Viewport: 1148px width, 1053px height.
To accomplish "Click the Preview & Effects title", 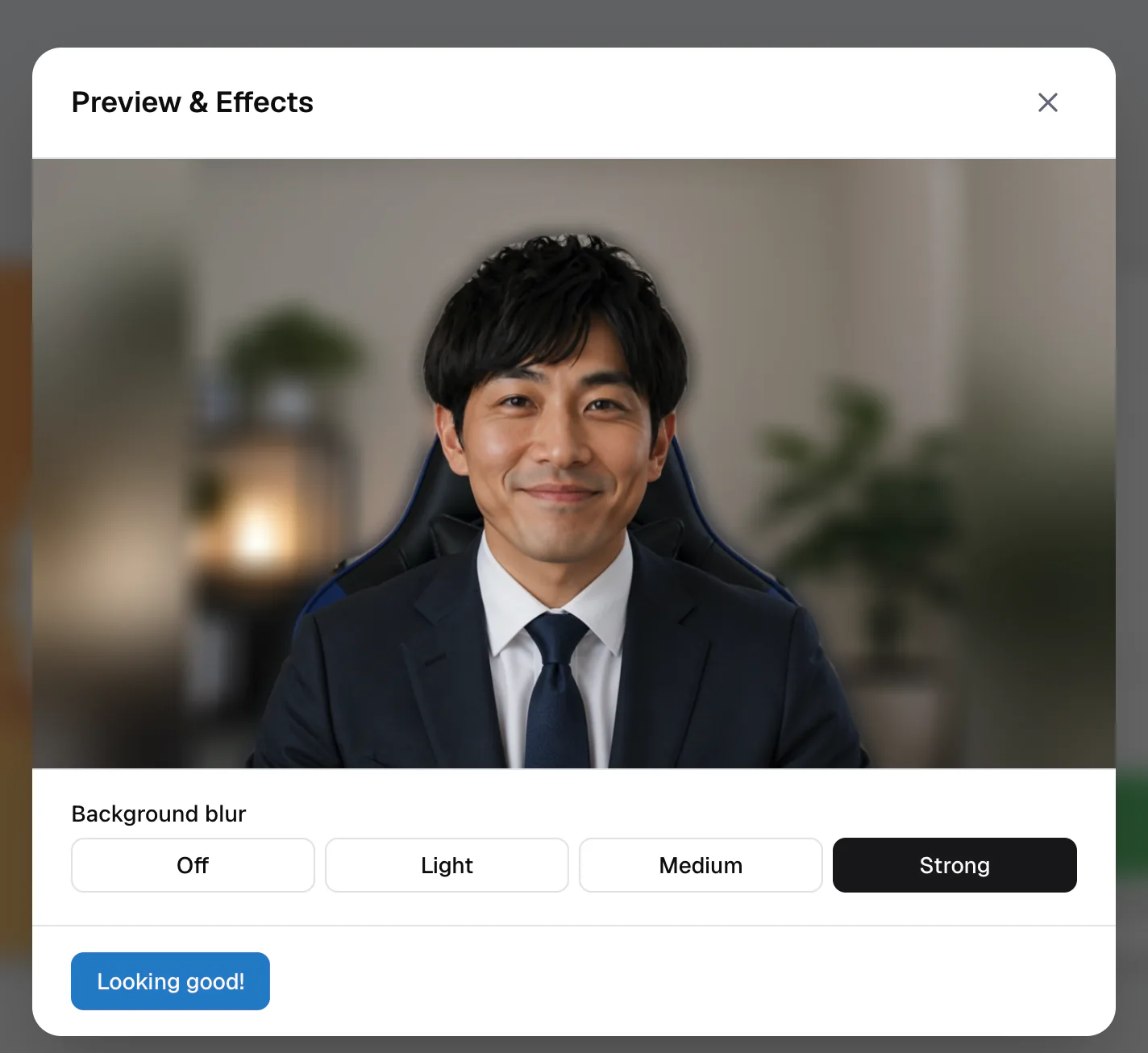I will tap(192, 102).
